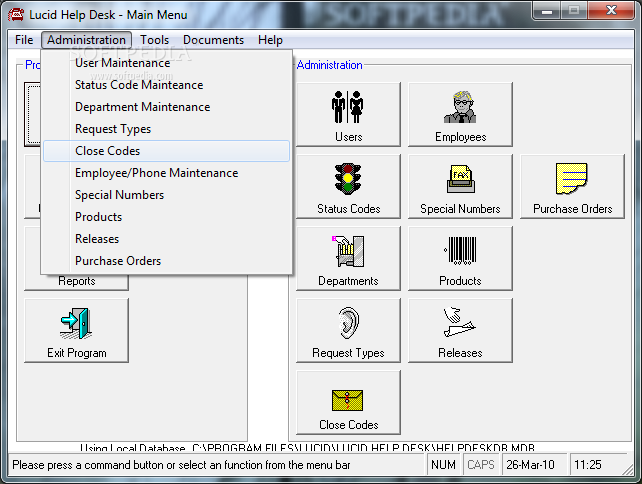Open Releases hand icon button

pos(460,330)
